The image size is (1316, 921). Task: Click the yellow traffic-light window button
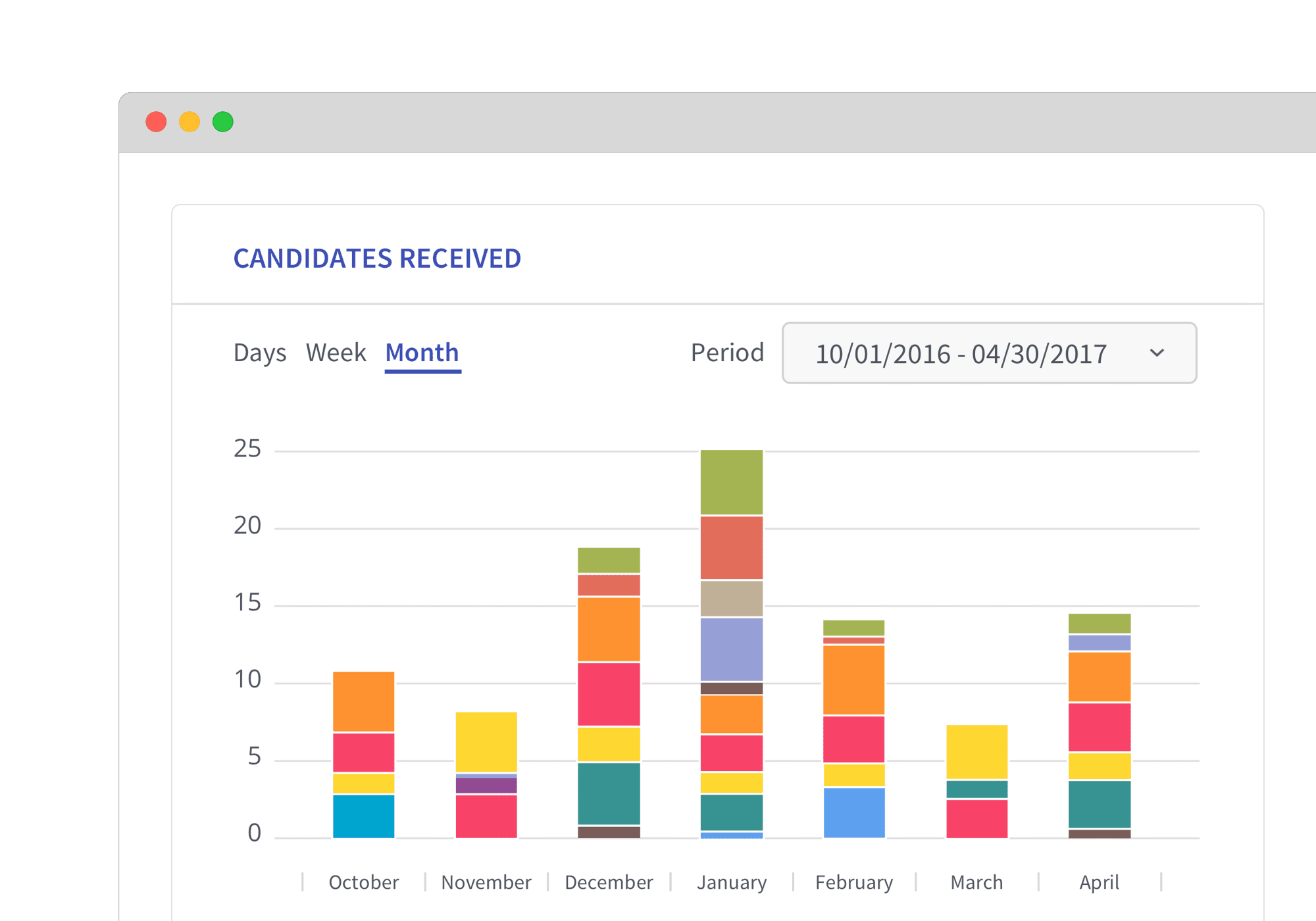pyautogui.click(x=190, y=122)
